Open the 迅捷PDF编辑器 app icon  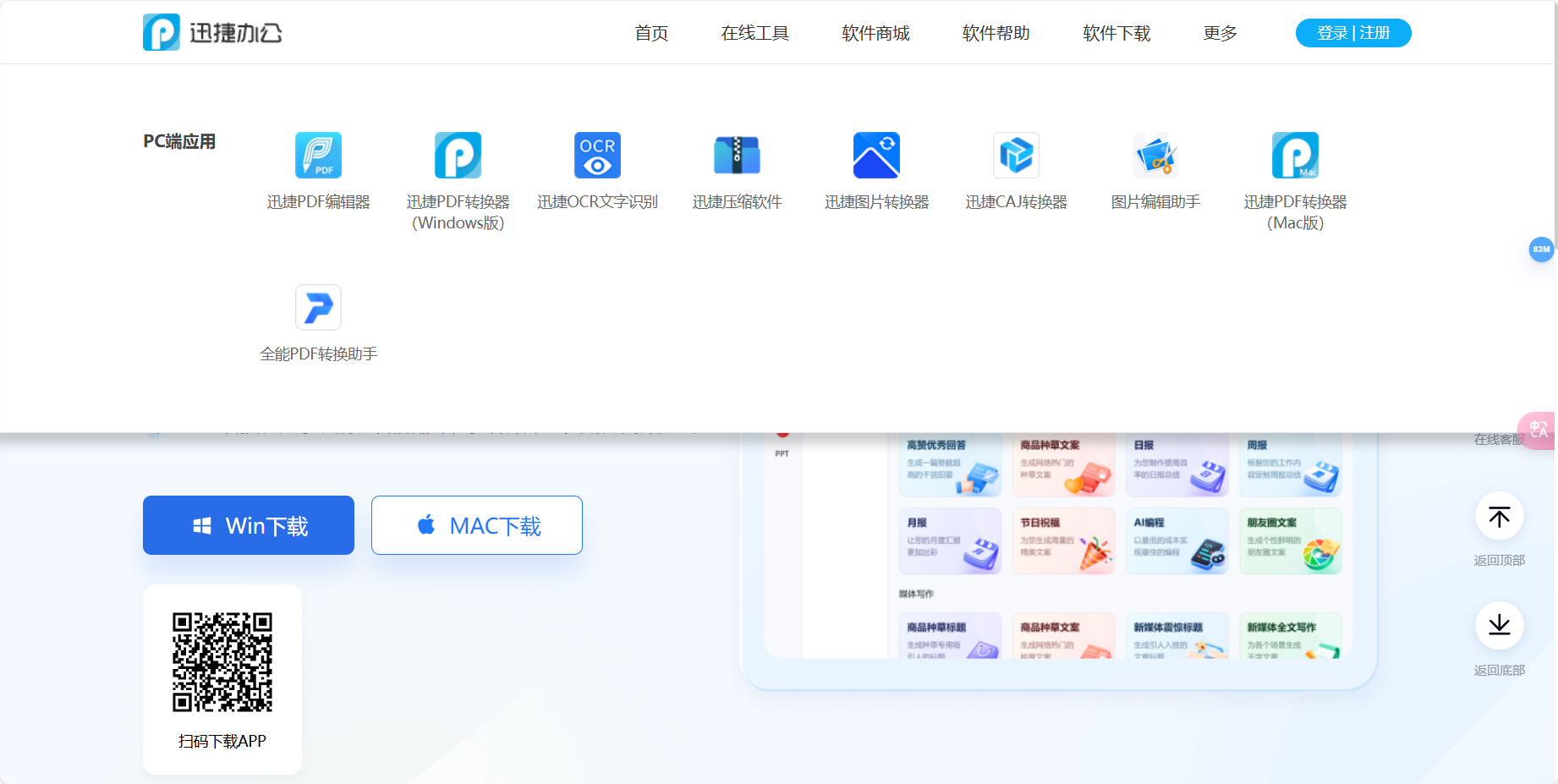point(318,156)
